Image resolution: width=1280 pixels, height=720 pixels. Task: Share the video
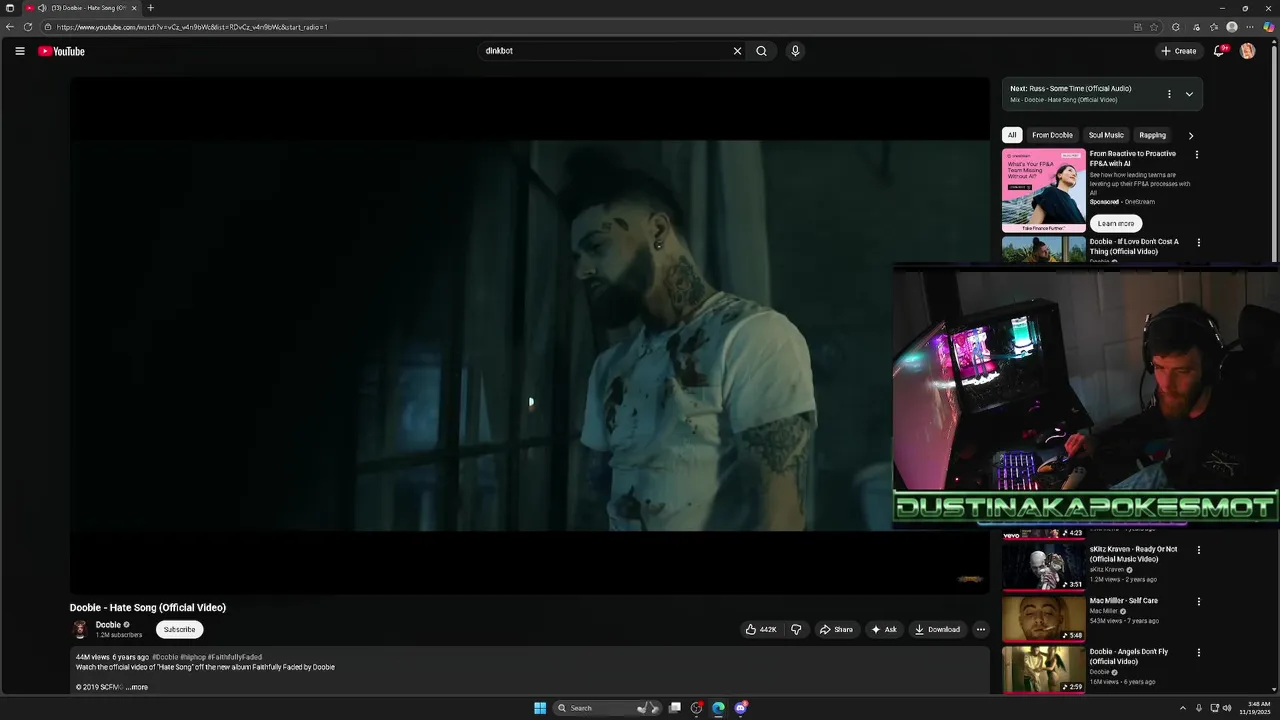(x=836, y=629)
